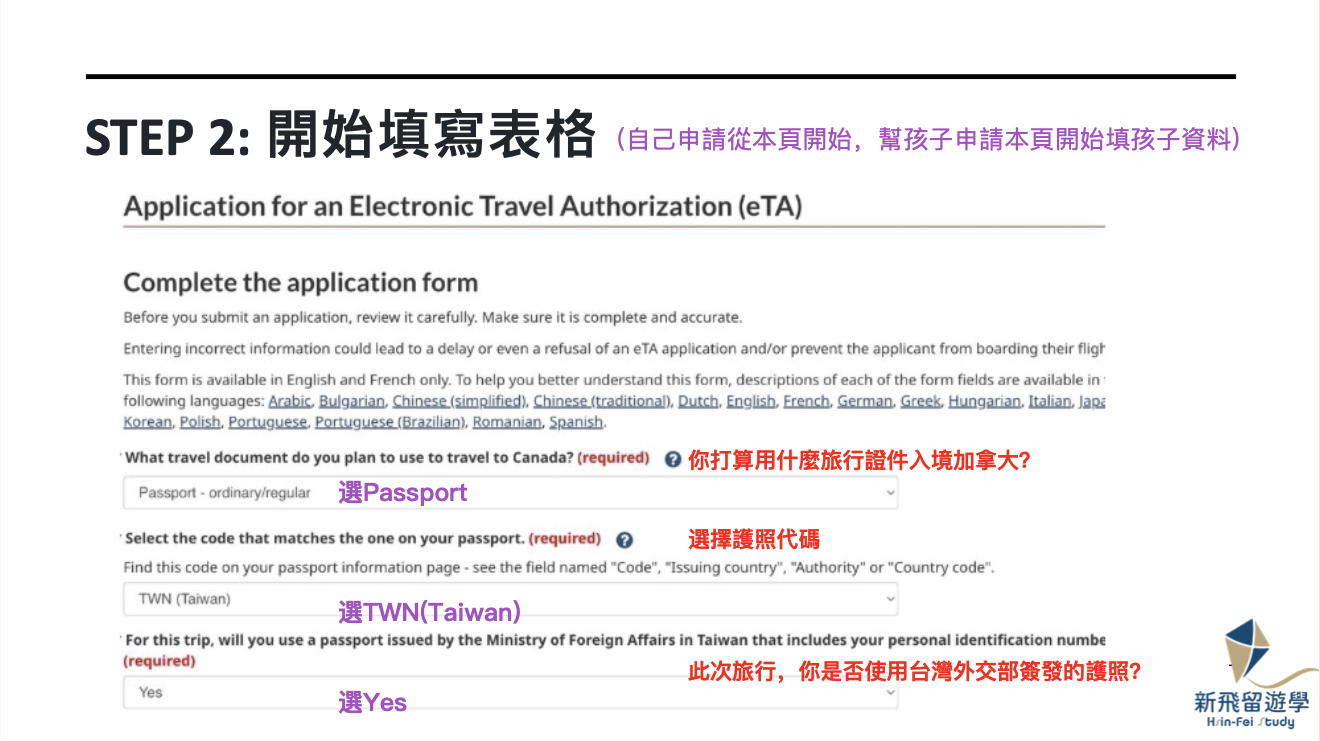Image resolution: width=1320 pixels, height=741 pixels.
Task: Click the Korean language link
Action: tap(147, 422)
